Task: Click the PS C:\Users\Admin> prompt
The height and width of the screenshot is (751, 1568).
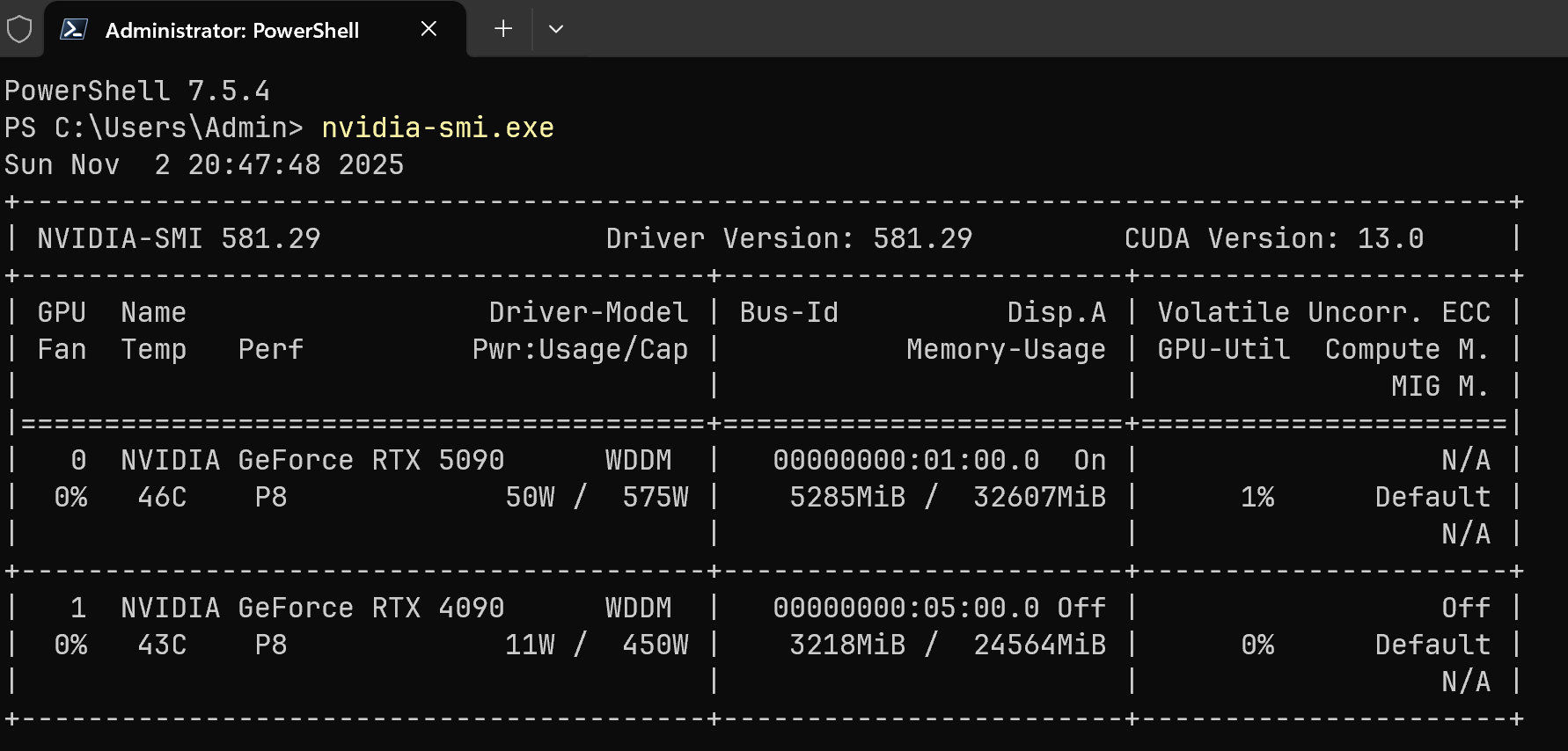Action: (x=154, y=128)
